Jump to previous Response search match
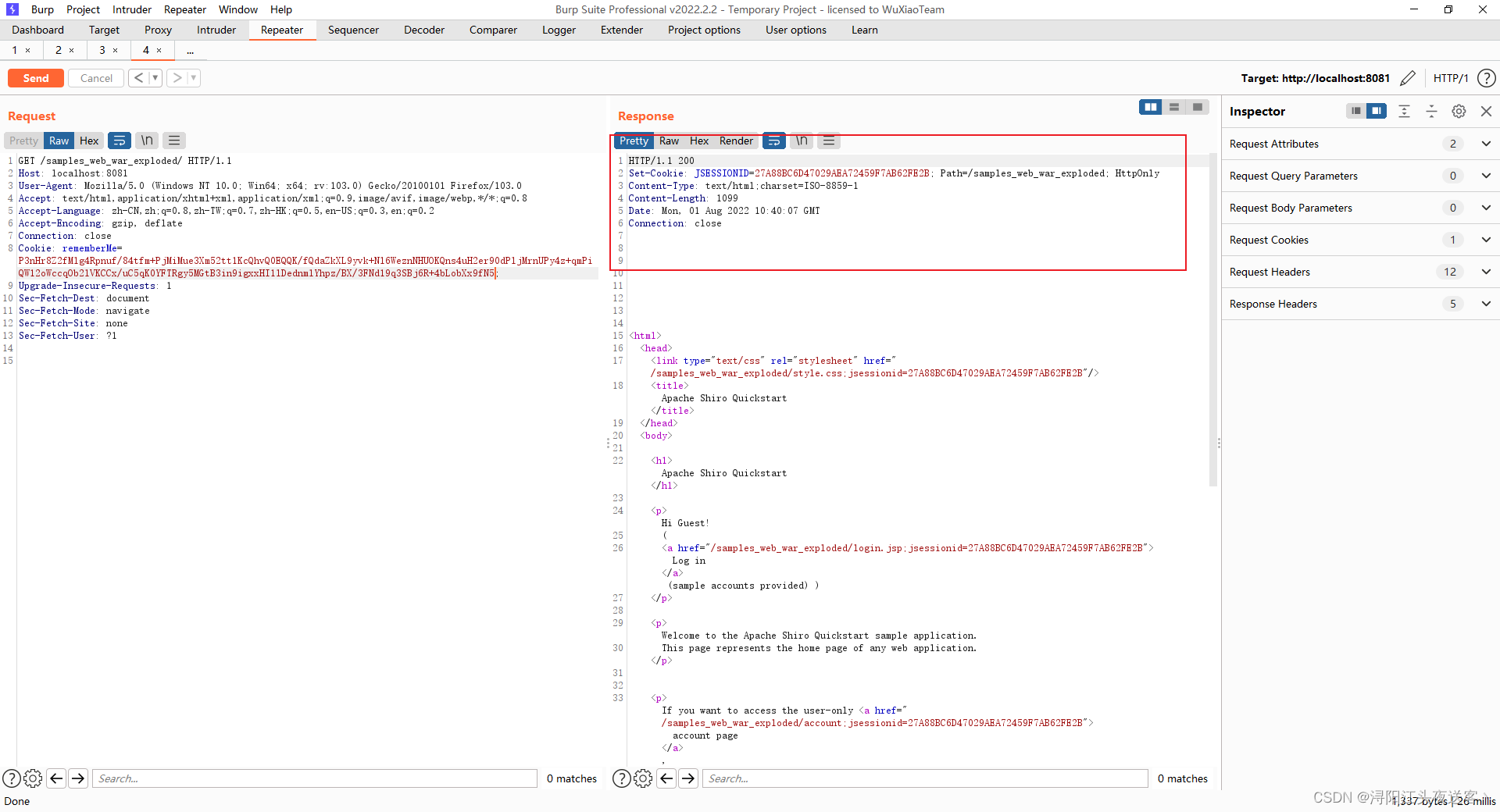The height and width of the screenshot is (812, 1500). [666, 778]
